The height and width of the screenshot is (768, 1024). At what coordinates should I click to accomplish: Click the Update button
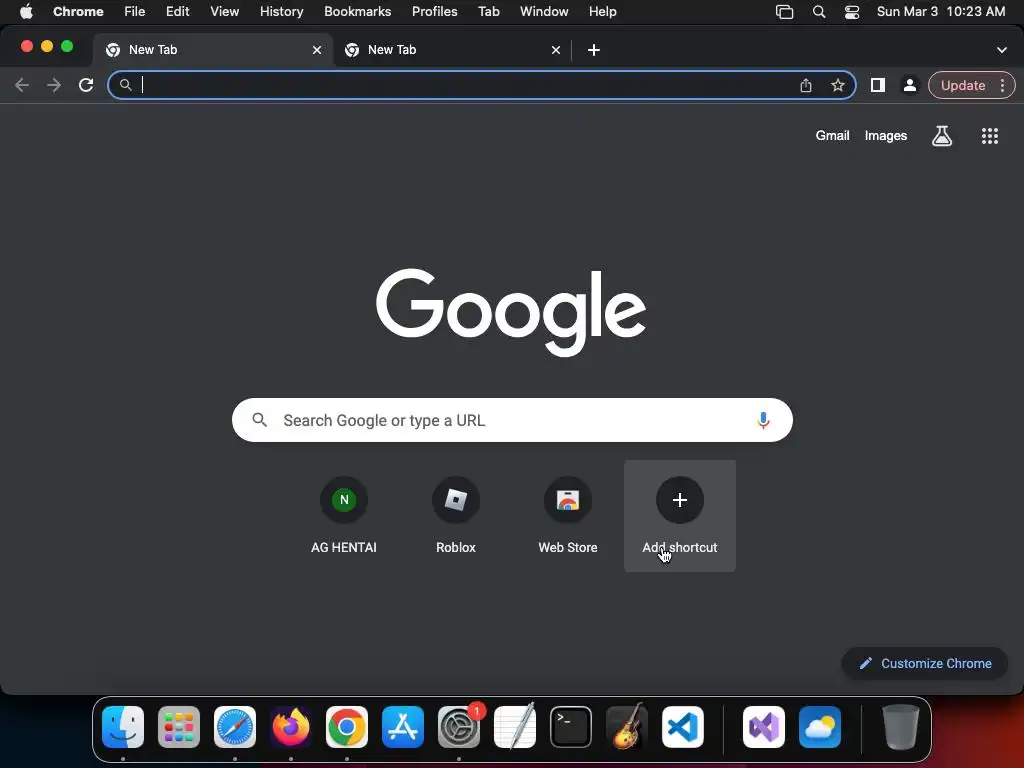click(x=963, y=85)
